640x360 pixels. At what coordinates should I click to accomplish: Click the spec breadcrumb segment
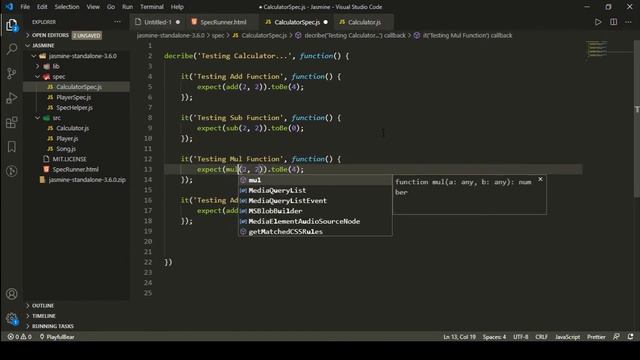click(218, 36)
